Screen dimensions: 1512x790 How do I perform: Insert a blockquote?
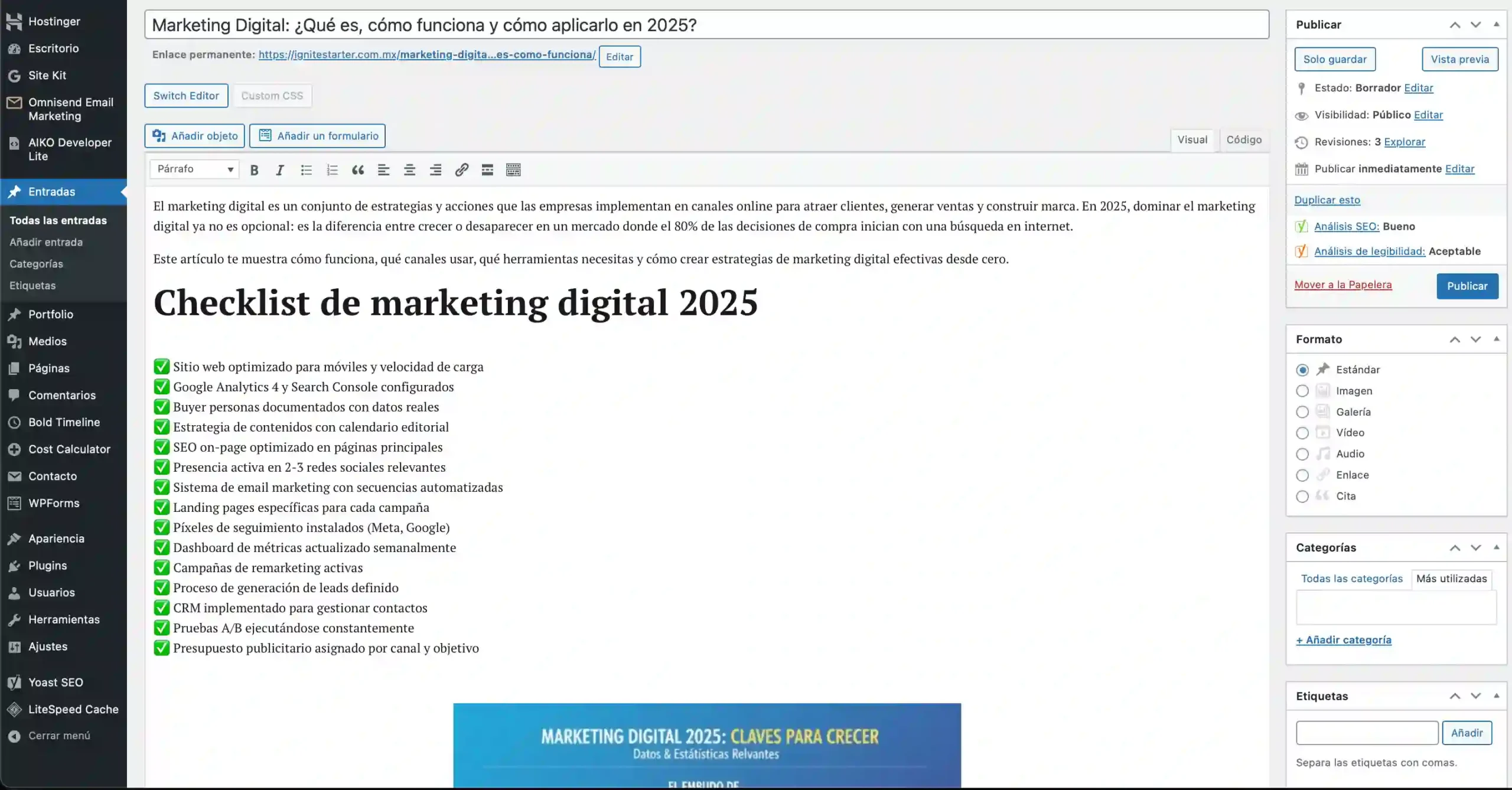358,169
